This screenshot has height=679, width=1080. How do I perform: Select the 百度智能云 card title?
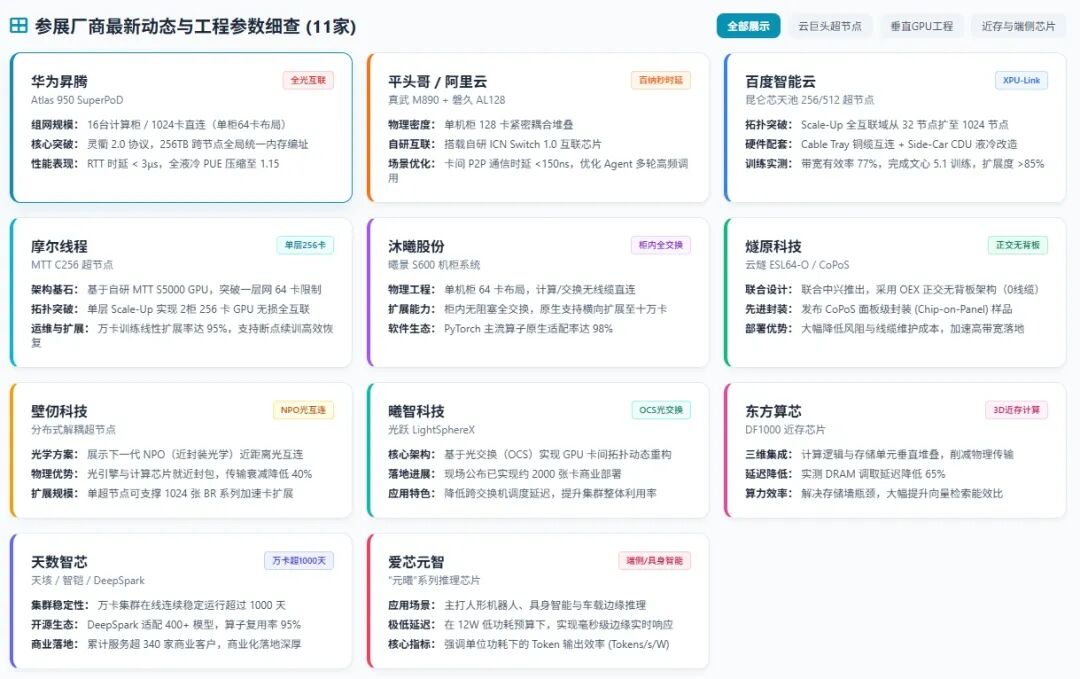tap(780, 81)
